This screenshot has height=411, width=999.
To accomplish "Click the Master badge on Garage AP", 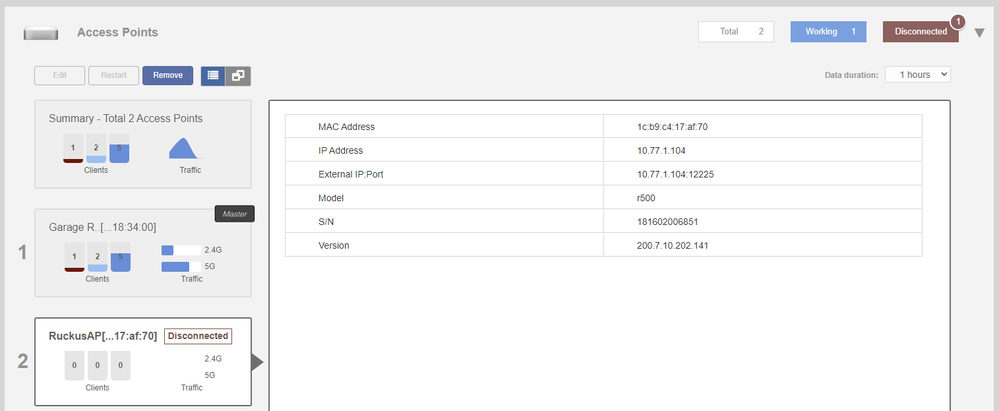I will tap(234, 213).
